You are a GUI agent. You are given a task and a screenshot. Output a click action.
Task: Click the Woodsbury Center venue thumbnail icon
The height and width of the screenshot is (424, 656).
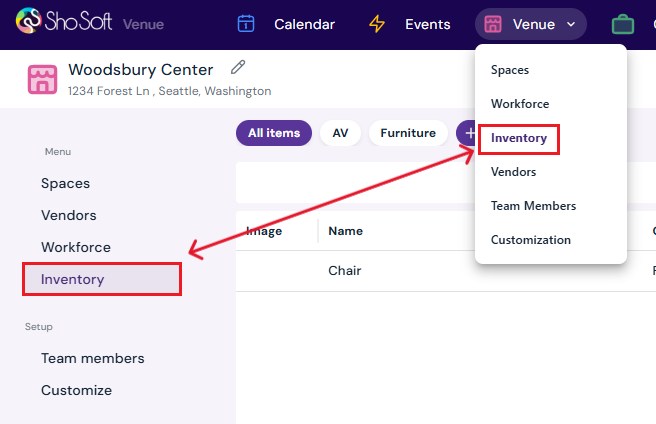[x=43, y=79]
